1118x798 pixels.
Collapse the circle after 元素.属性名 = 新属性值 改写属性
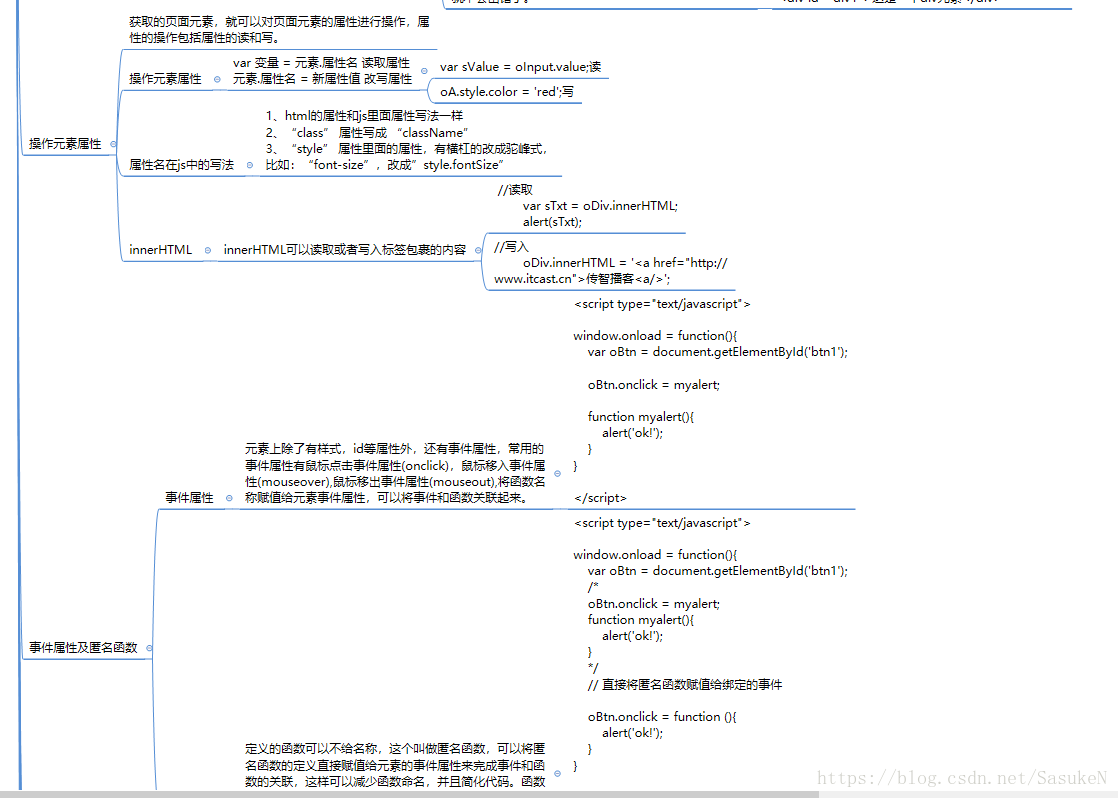(424, 71)
